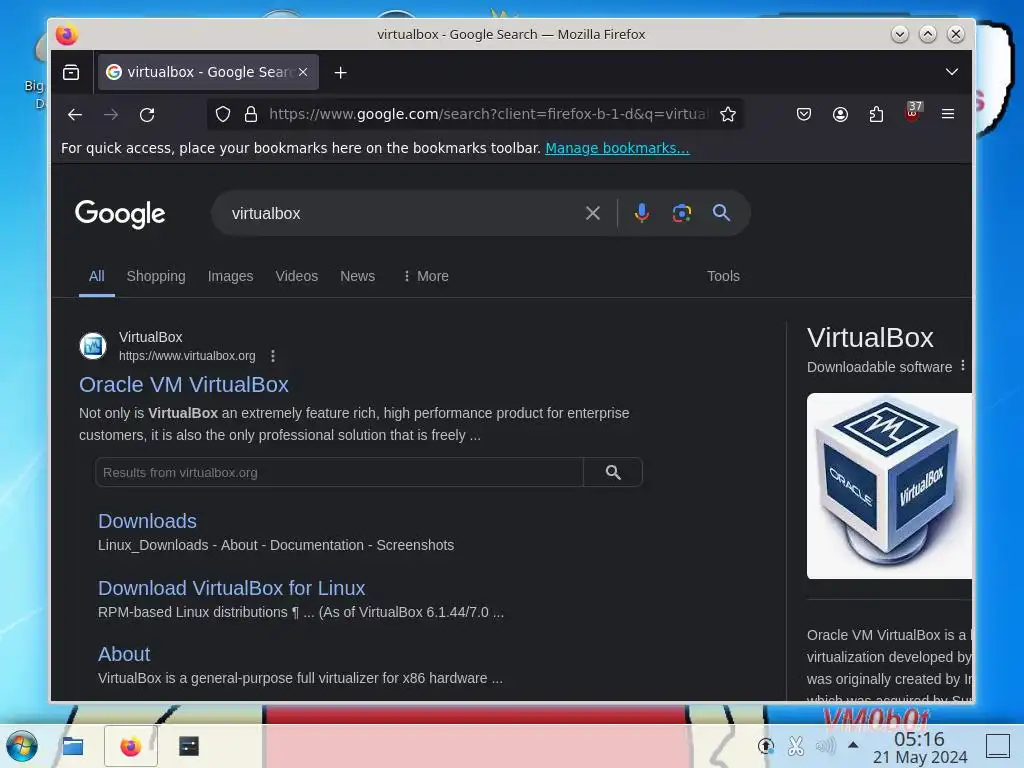Image resolution: width=1024 pixels, height=768 pixels.
Task: Start voice search with microphone icon
Action: (641, 213)
